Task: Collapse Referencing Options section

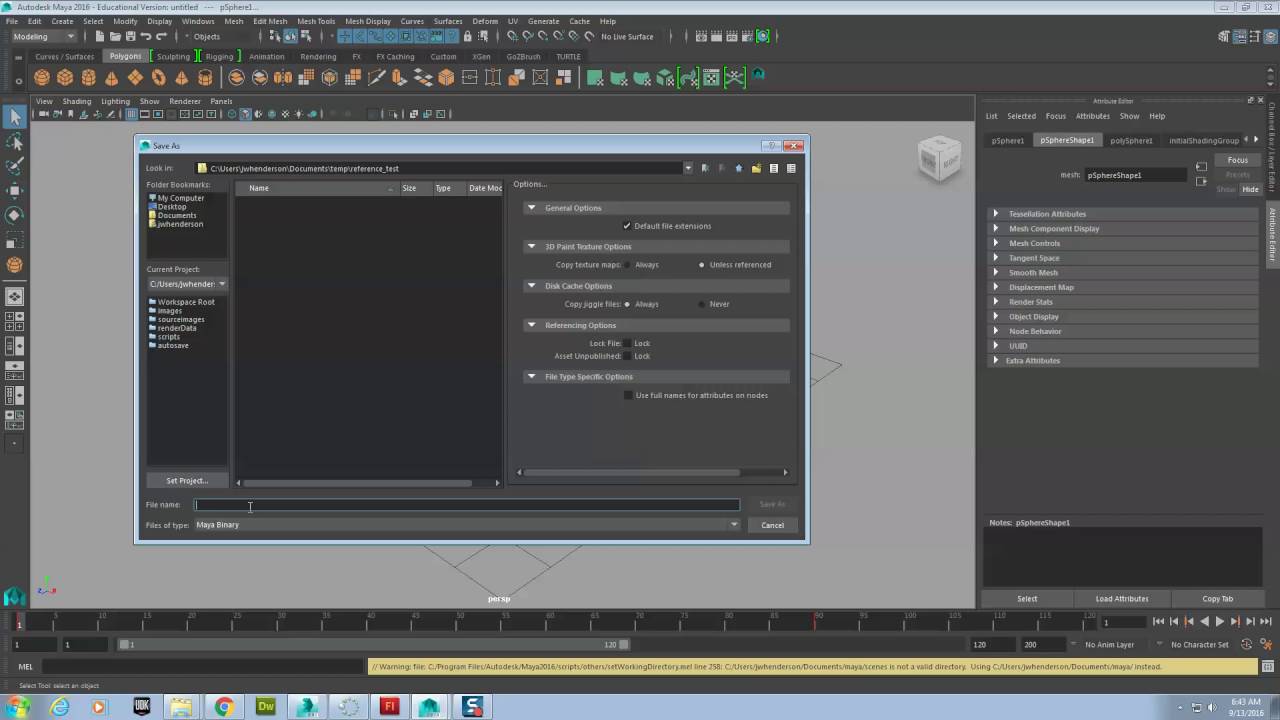Action: click(532, 325)
